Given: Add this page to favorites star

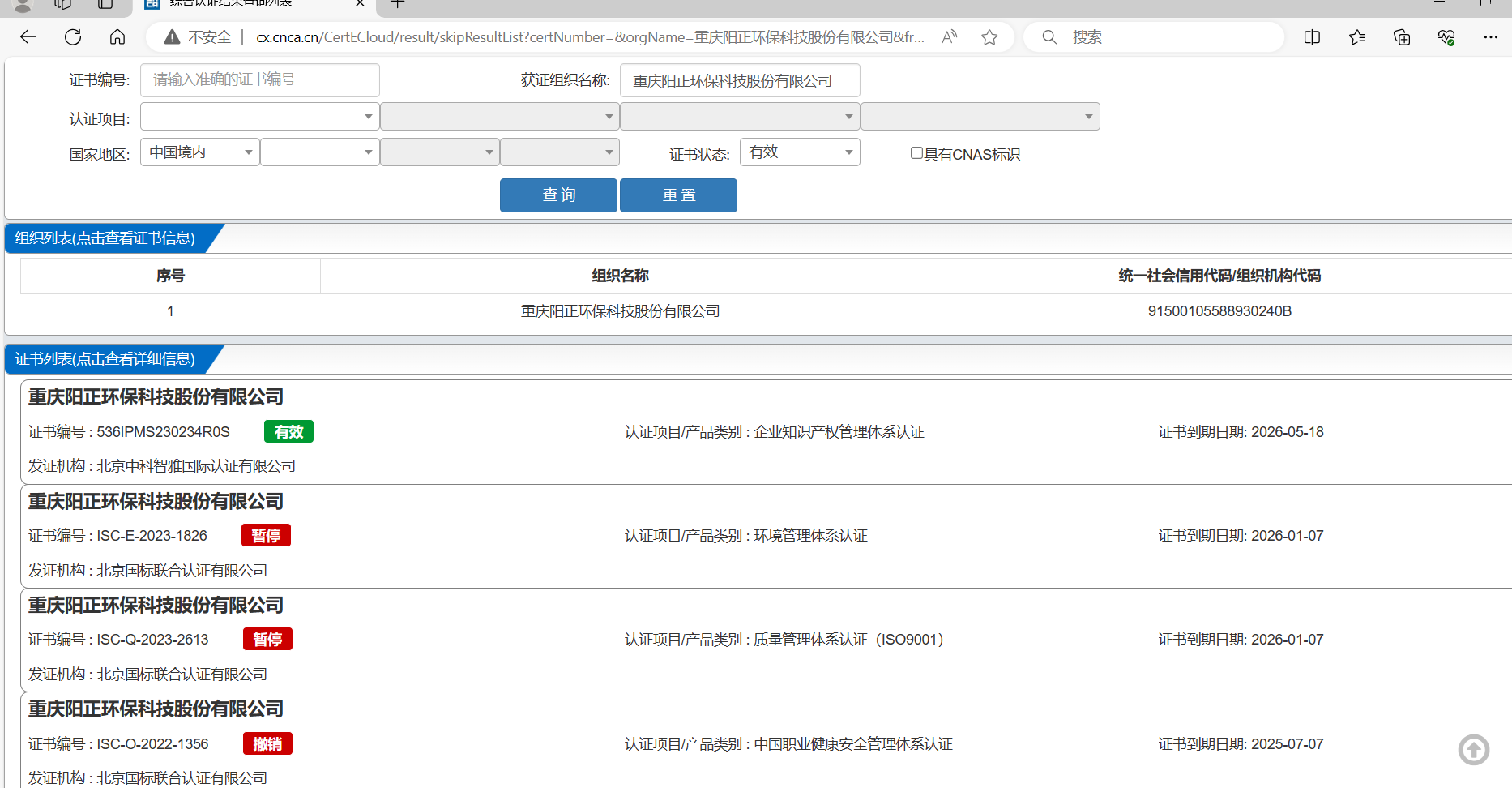Looking at the screenshot, I should pos(989,37).
